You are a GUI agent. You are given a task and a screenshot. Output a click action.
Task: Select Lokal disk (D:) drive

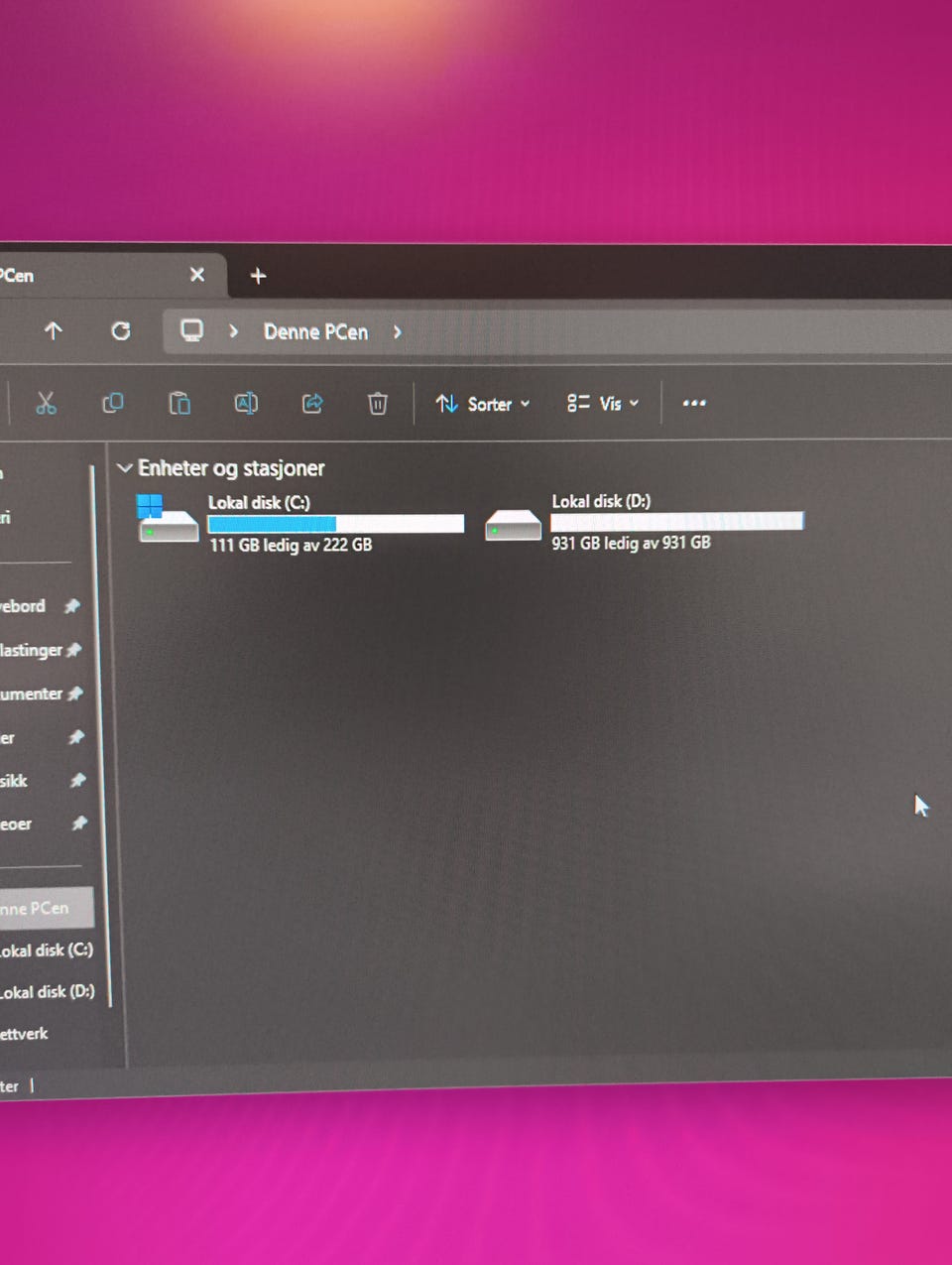pos(645,522)
